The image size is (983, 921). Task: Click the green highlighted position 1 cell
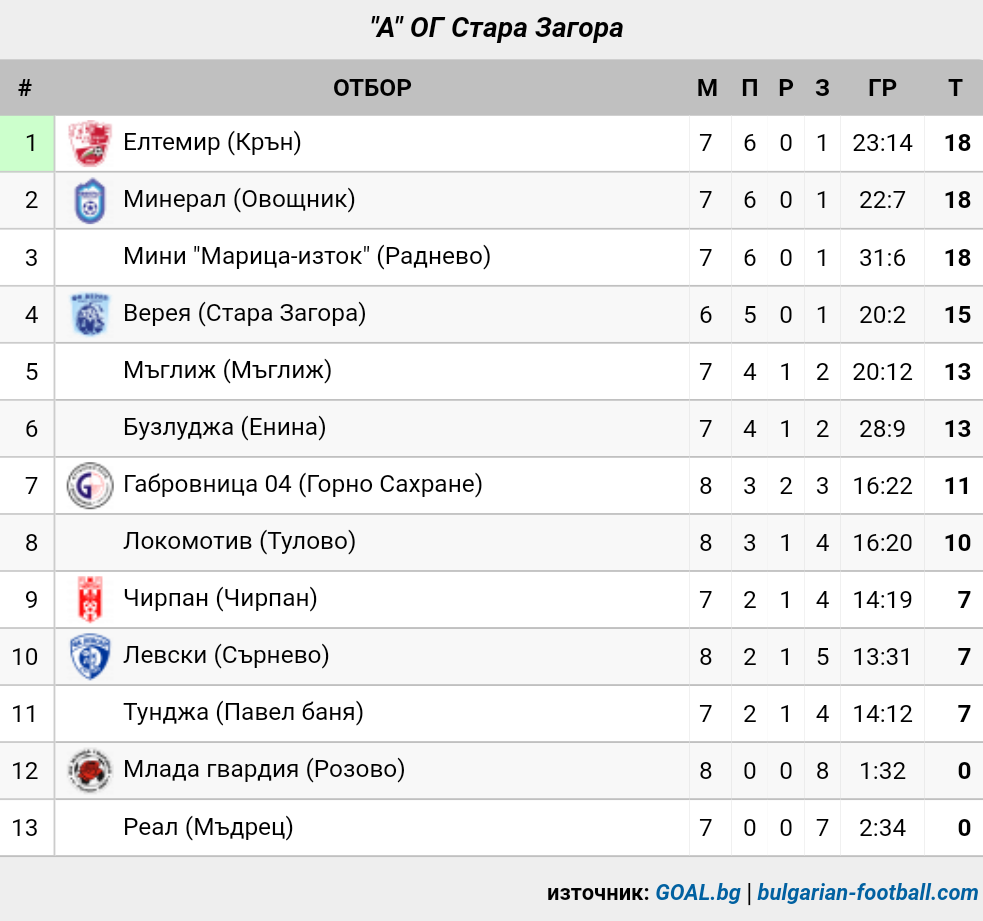27,143
